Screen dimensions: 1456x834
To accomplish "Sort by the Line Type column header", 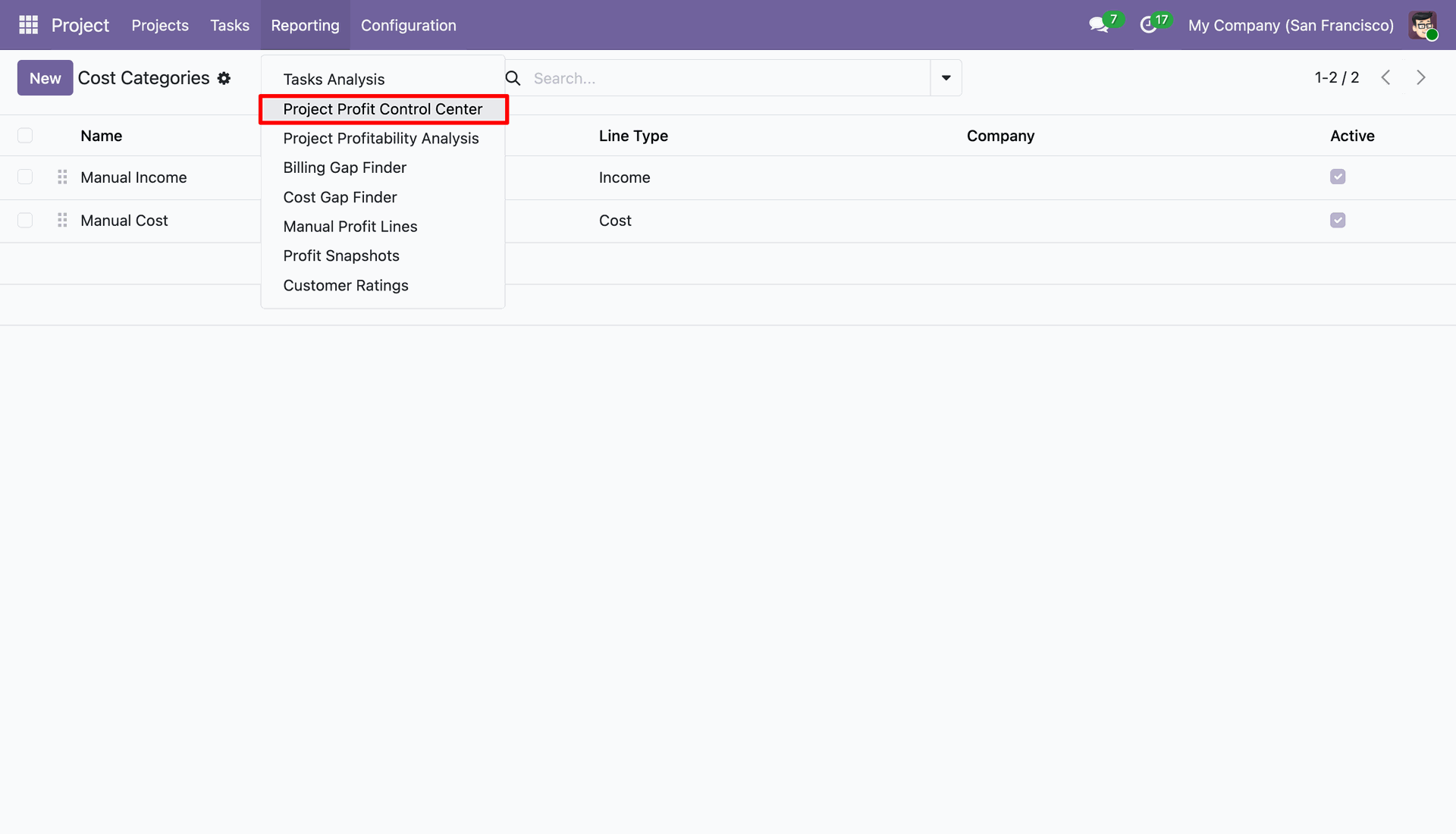I will pyautogui.click(x=634, y=136).
